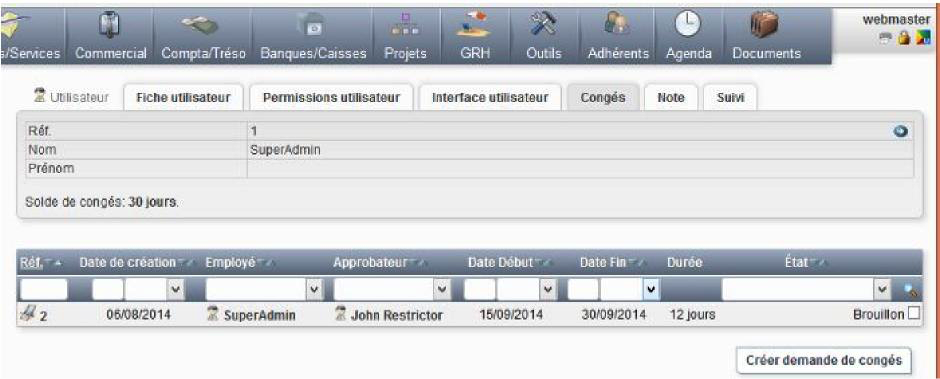Open employee SuperAdmin link in table row
Screen dimensions: 940x379
pyautogui.click(x=259, y=314)
